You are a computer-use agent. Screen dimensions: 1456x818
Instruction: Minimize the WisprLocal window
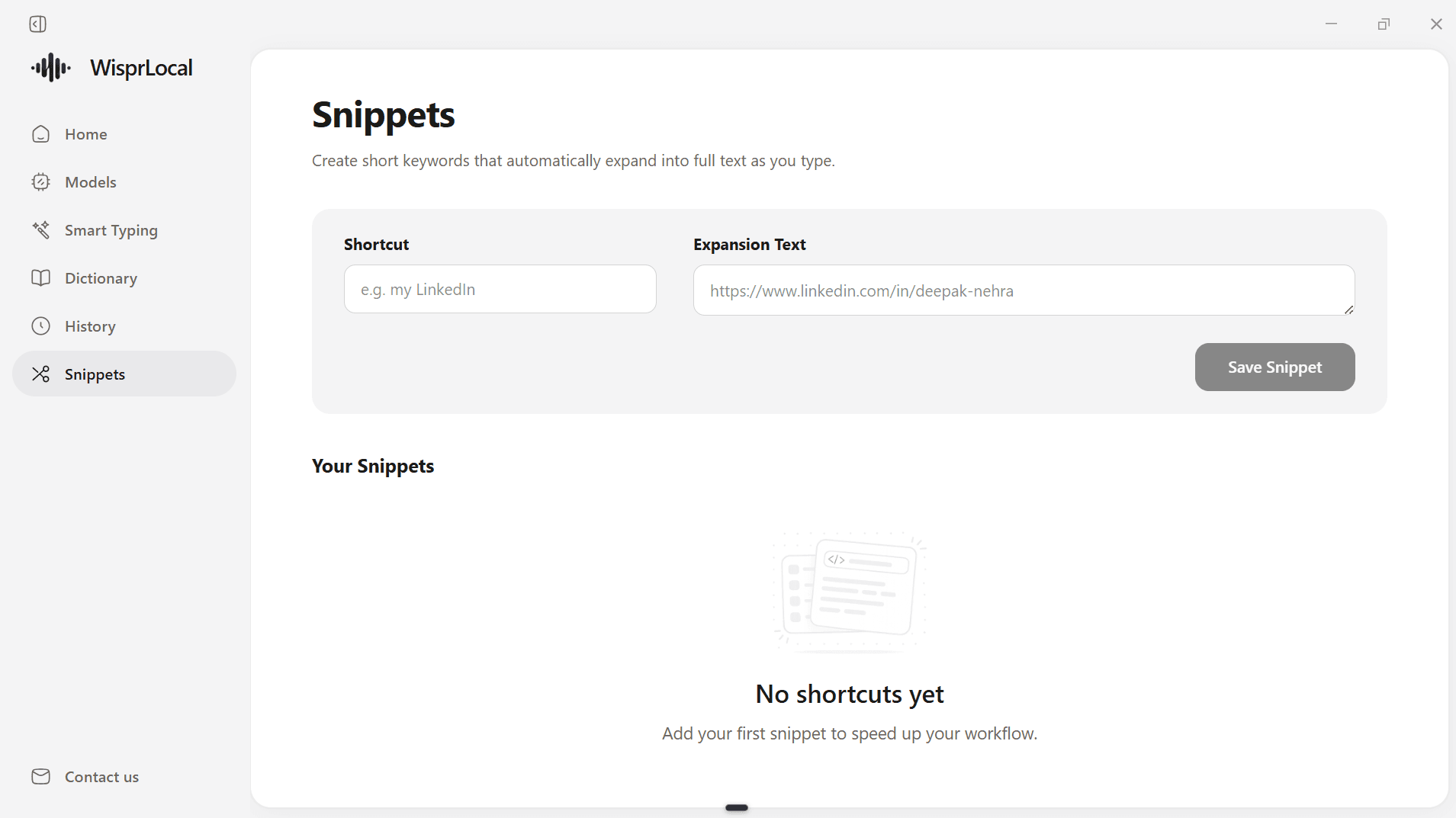coord(1331,24)
